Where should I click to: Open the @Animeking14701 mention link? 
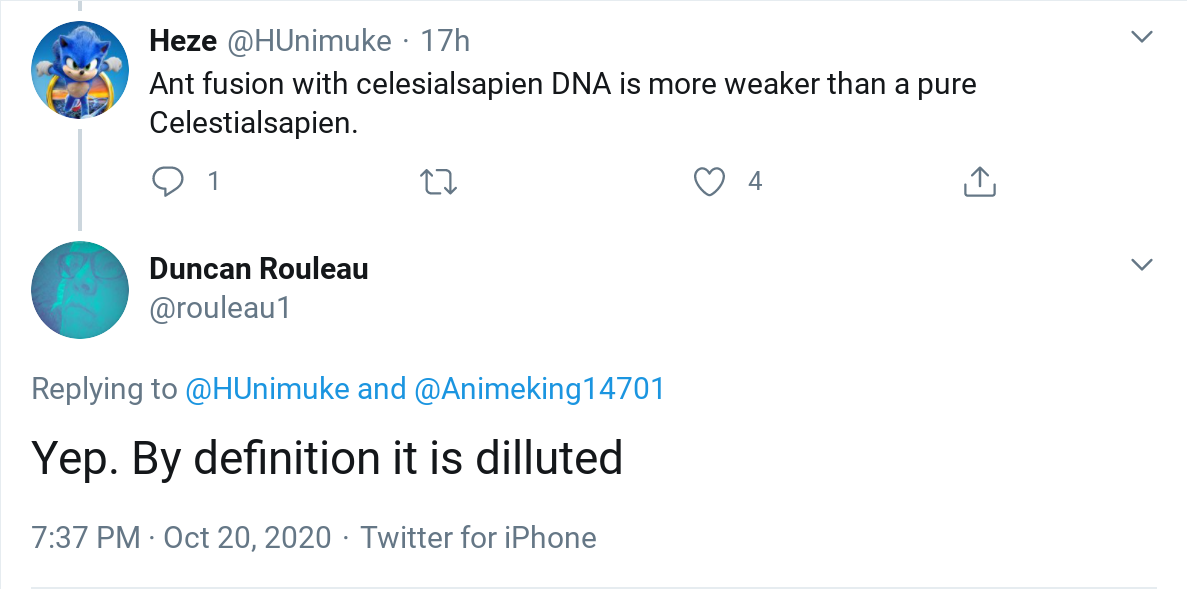coord(539,389)
